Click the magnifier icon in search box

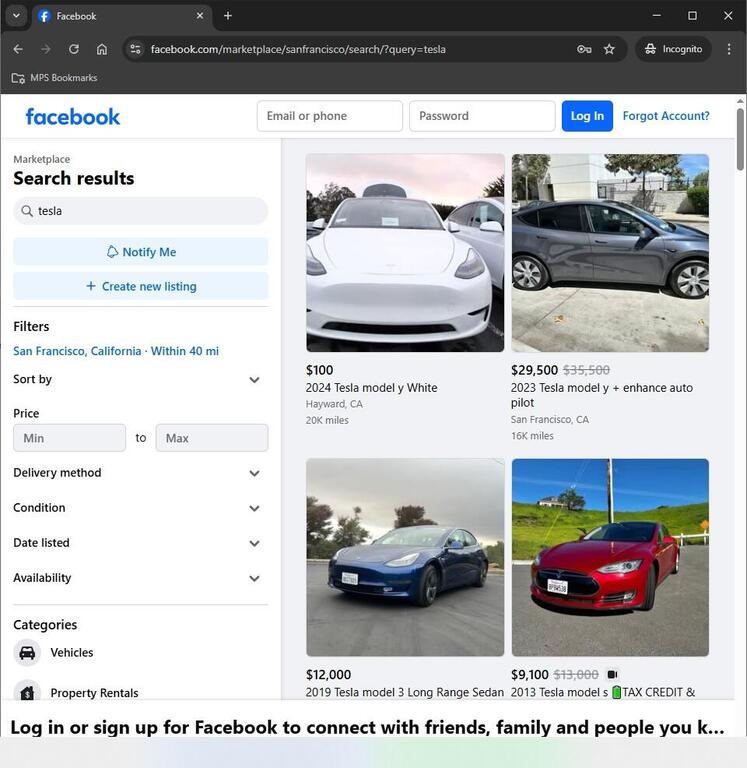click(27, 211)
